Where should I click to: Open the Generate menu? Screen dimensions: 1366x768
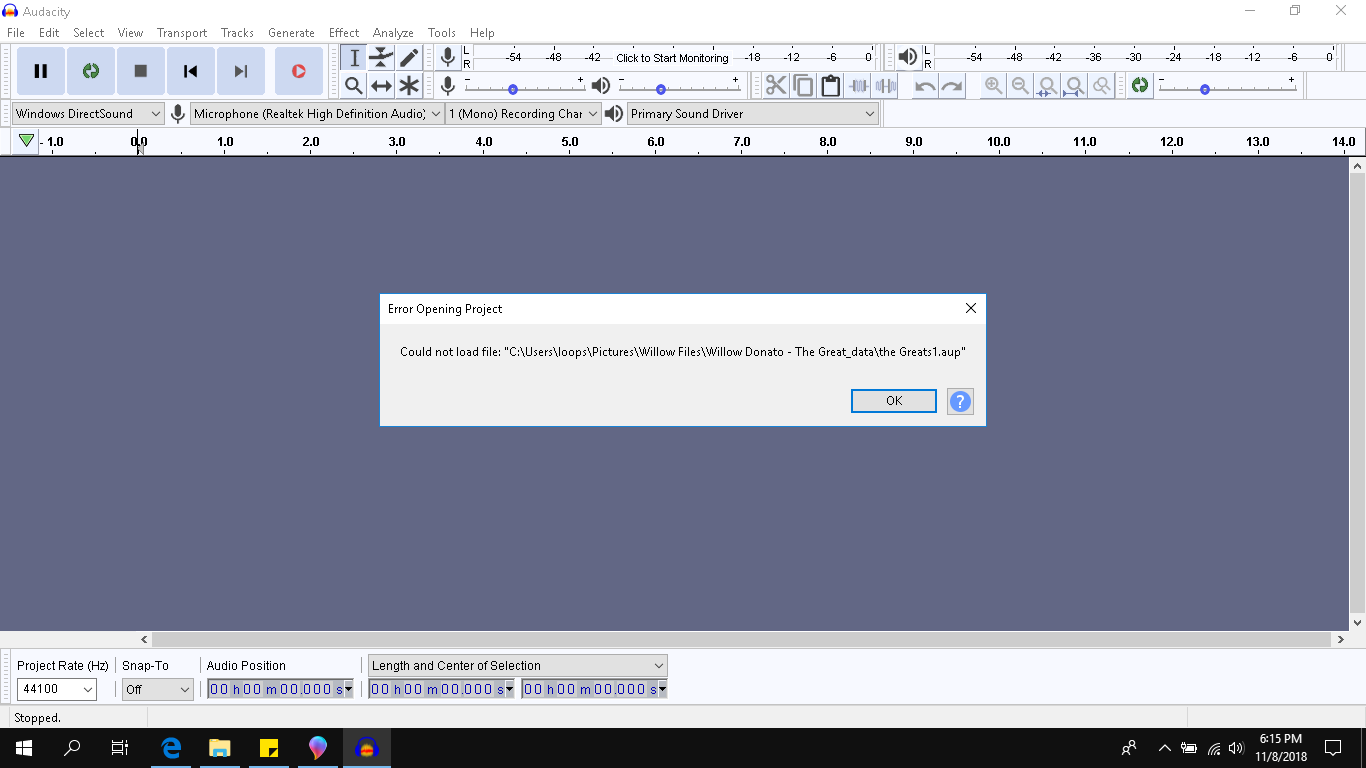pos(291,33)
